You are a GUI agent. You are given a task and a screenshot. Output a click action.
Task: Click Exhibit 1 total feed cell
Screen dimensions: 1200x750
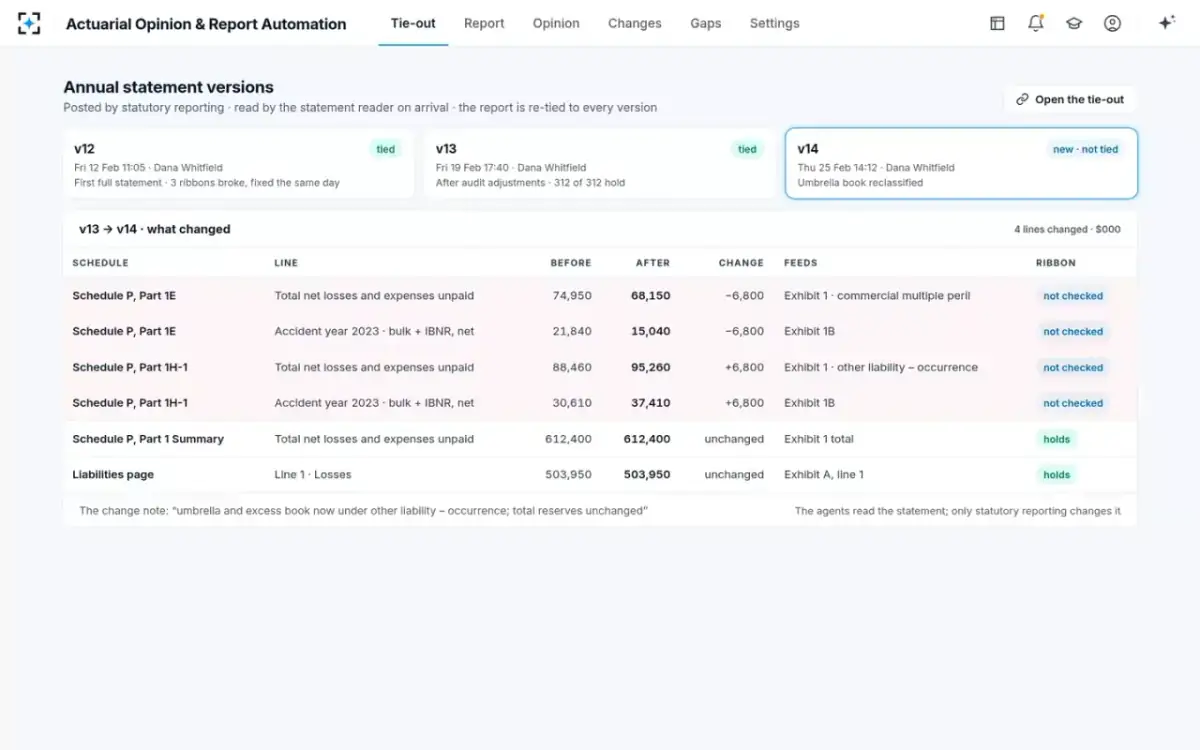click(x=819, y=439)
